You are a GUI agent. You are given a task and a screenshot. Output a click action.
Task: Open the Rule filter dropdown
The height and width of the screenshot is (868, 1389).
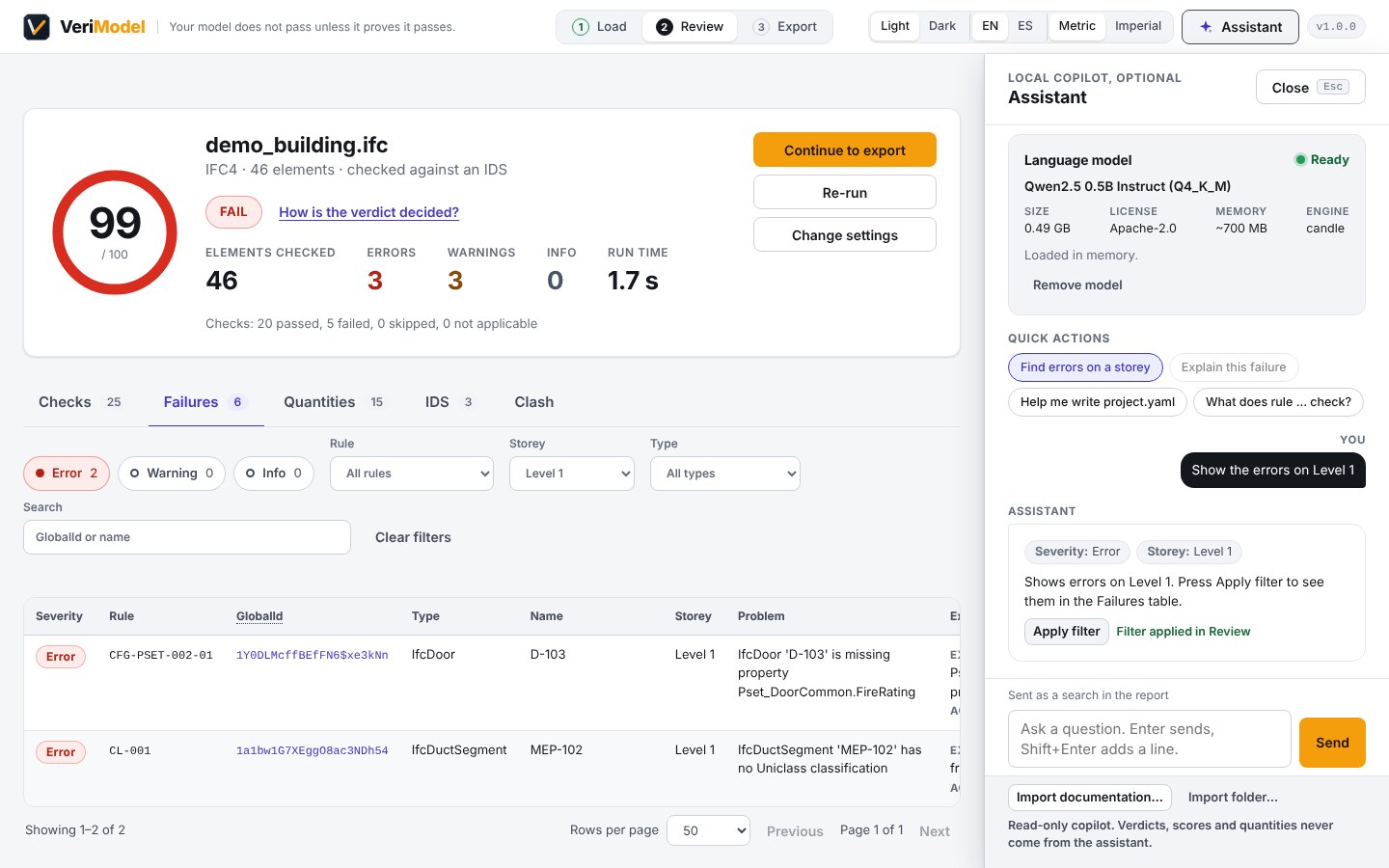pos(412,474)
